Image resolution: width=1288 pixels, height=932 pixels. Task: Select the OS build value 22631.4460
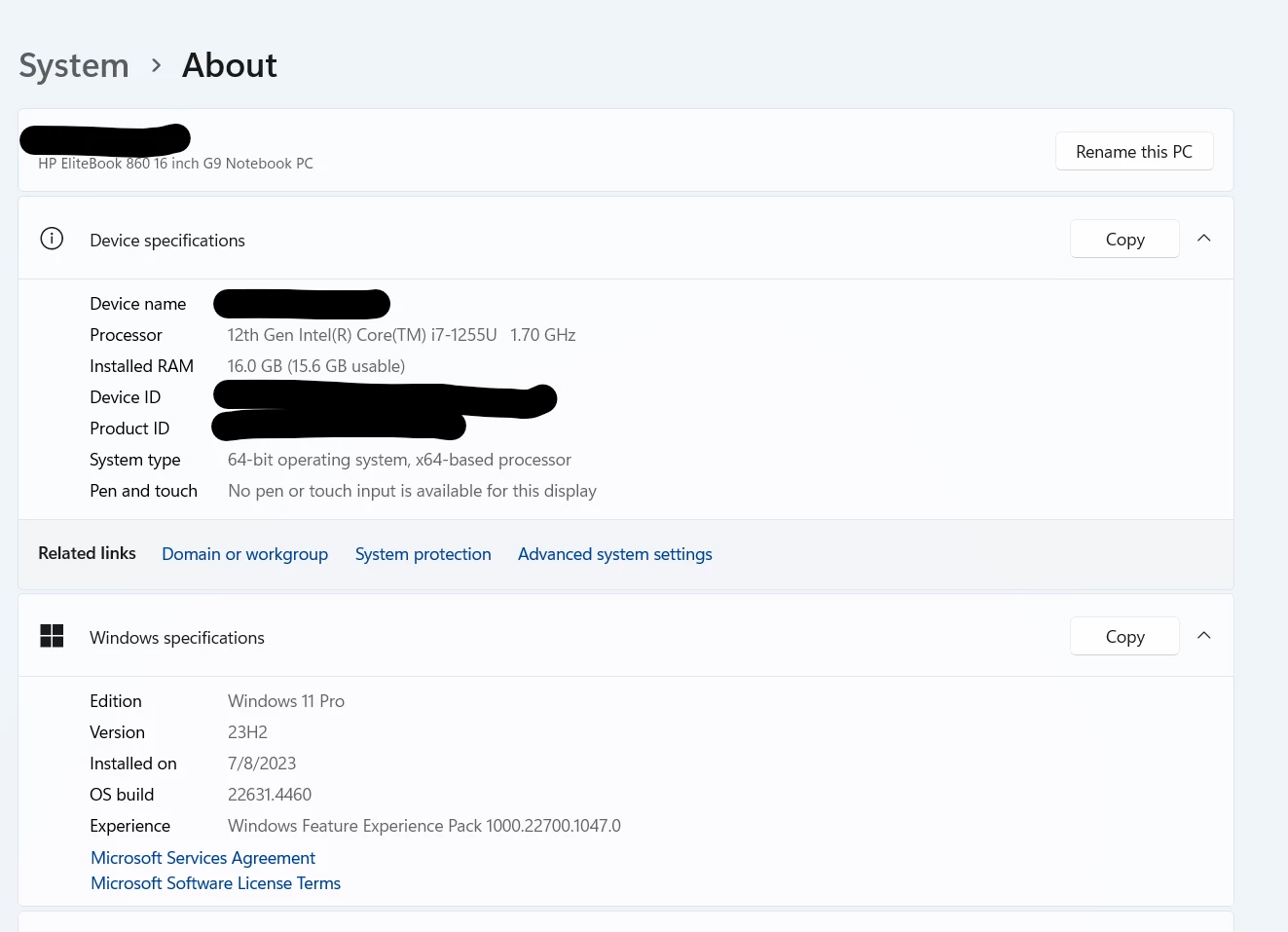[x=270, y=795]
